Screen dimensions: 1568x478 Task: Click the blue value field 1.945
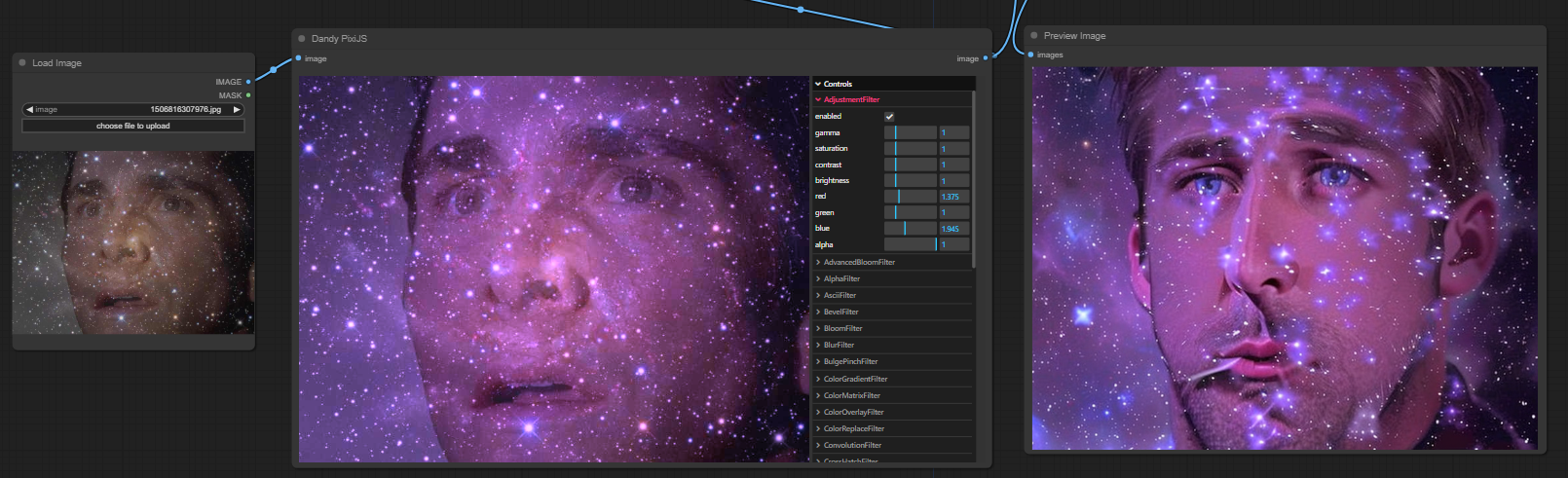953,229
